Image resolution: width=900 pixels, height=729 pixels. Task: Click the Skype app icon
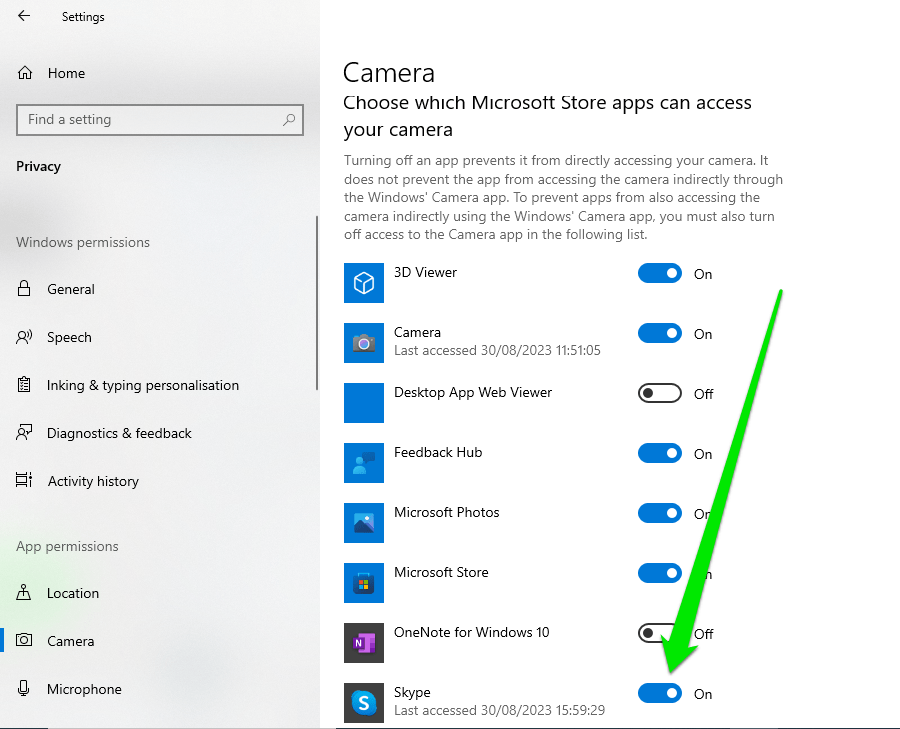pyautogui.click(x=364, y=703)
